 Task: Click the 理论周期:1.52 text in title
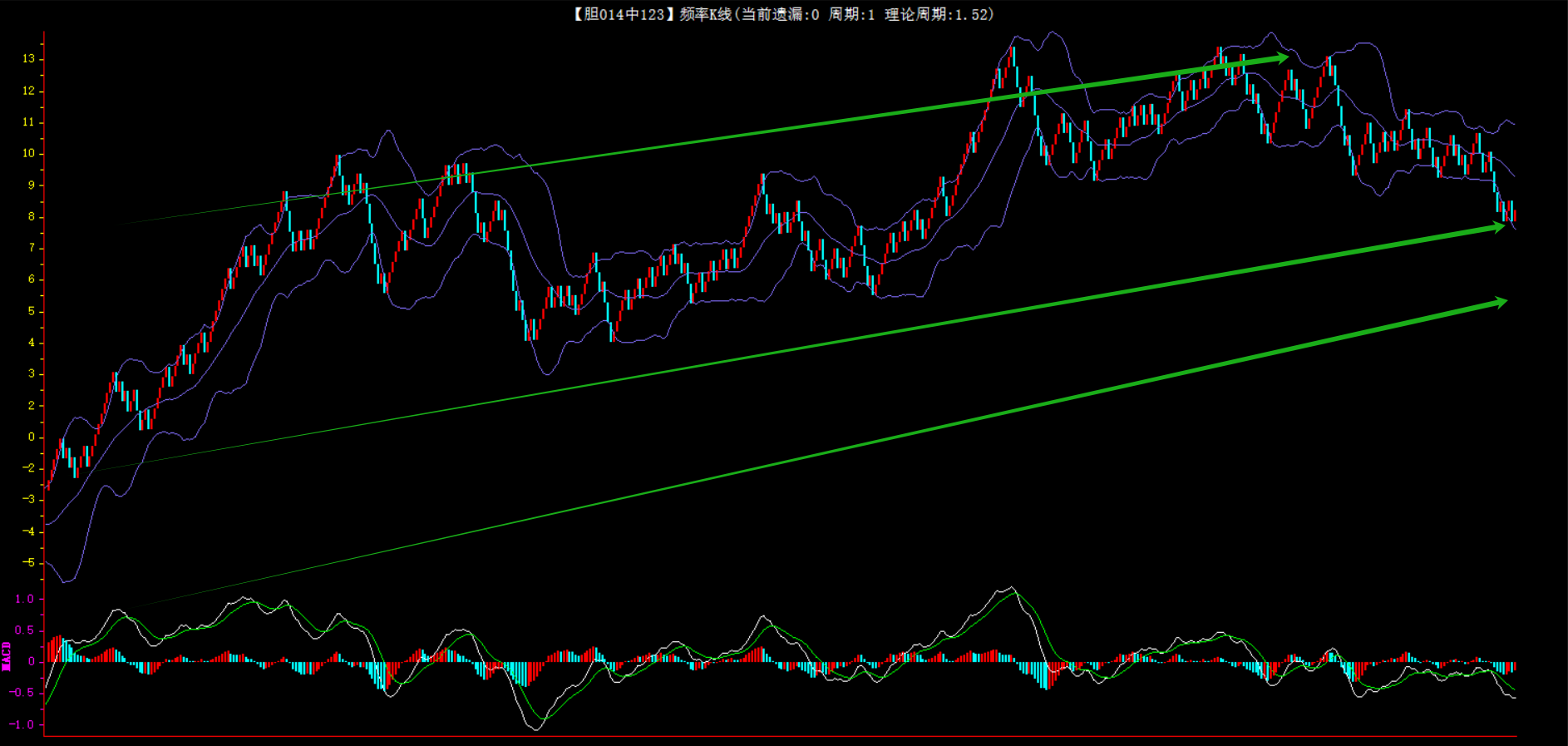(x=937, y=14)
